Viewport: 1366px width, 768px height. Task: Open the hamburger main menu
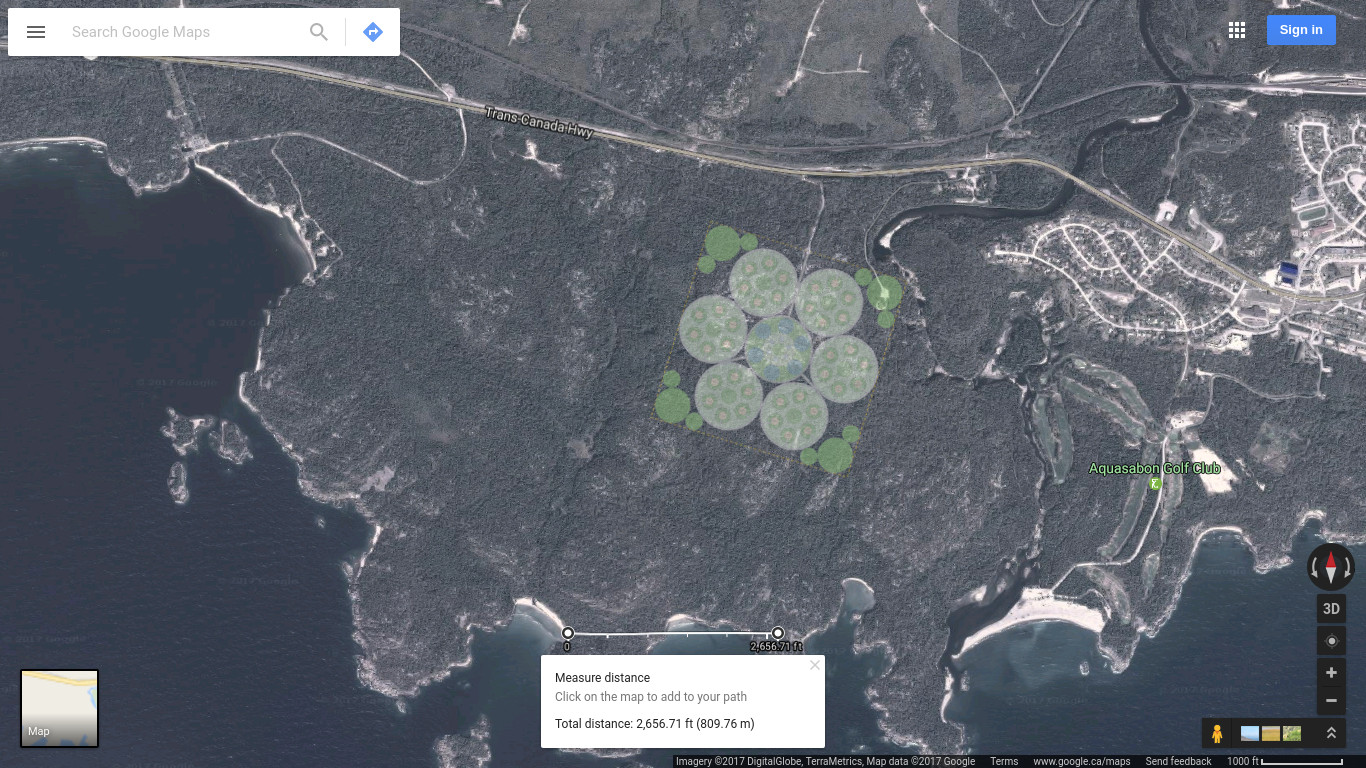coord(36,32)
